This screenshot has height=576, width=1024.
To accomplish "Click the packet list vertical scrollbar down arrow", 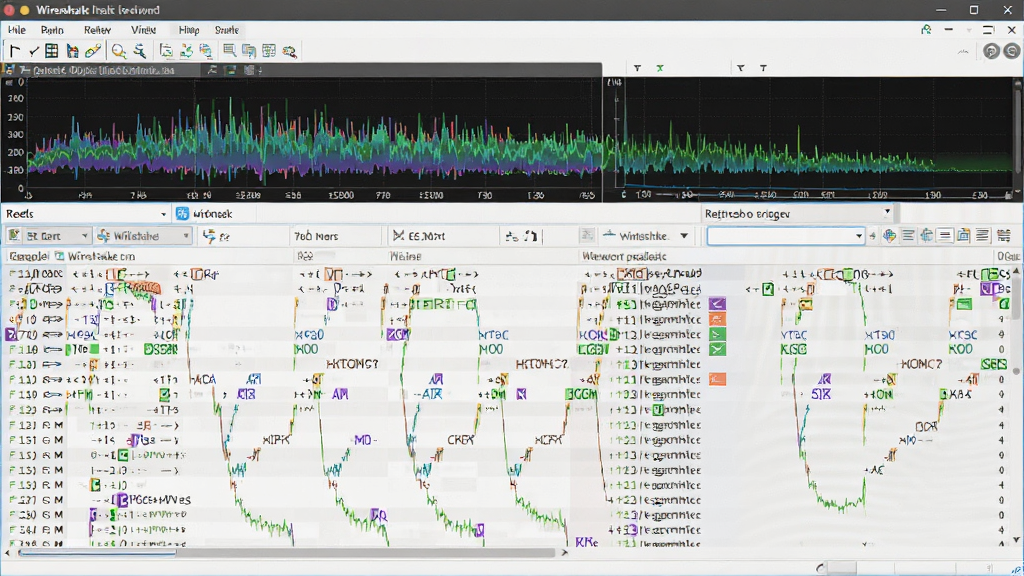I will [1017, 539].
